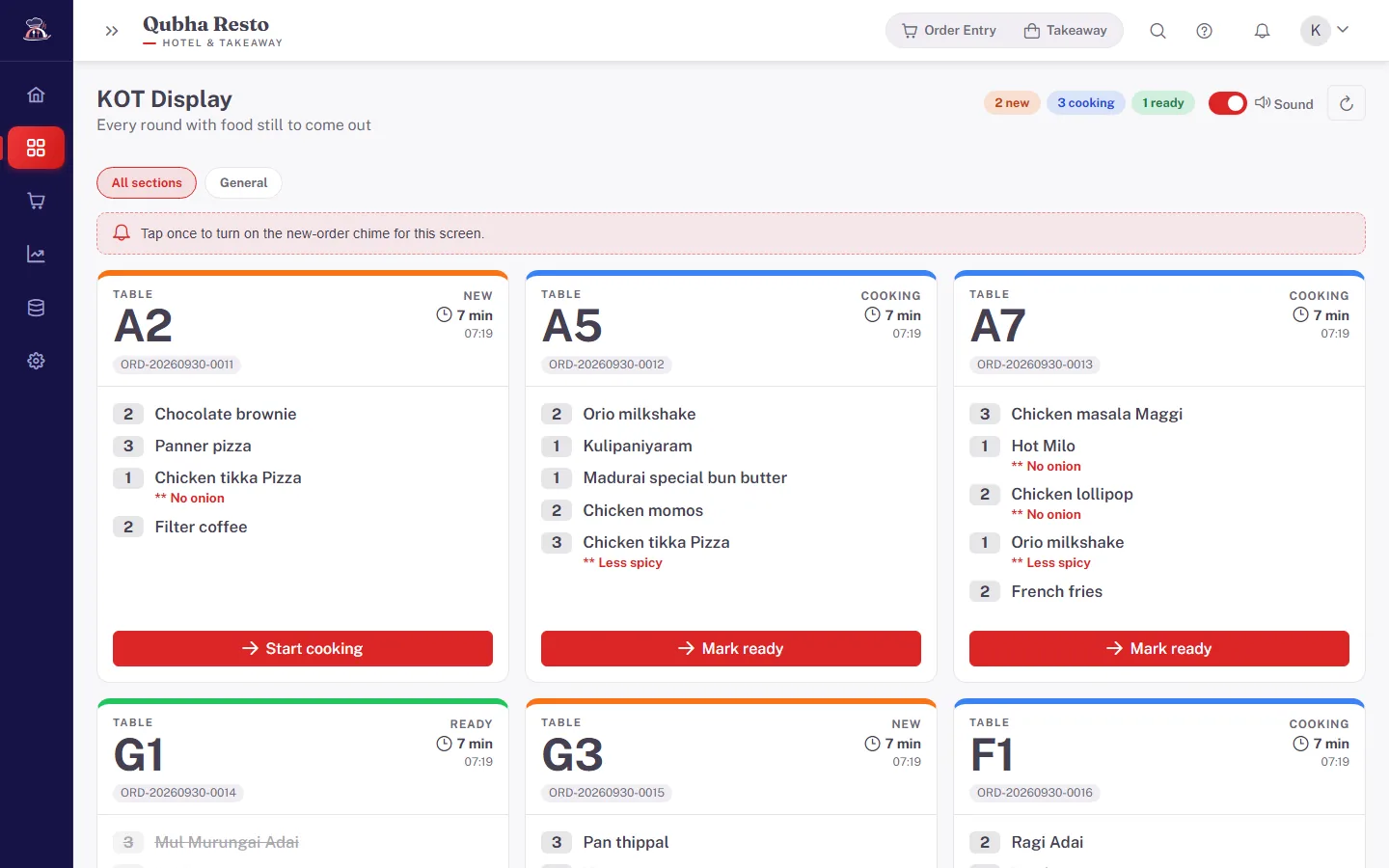
Task: Click the Qubha Resto logo icon
Action: pyautogui.click(x=37, y=30)
